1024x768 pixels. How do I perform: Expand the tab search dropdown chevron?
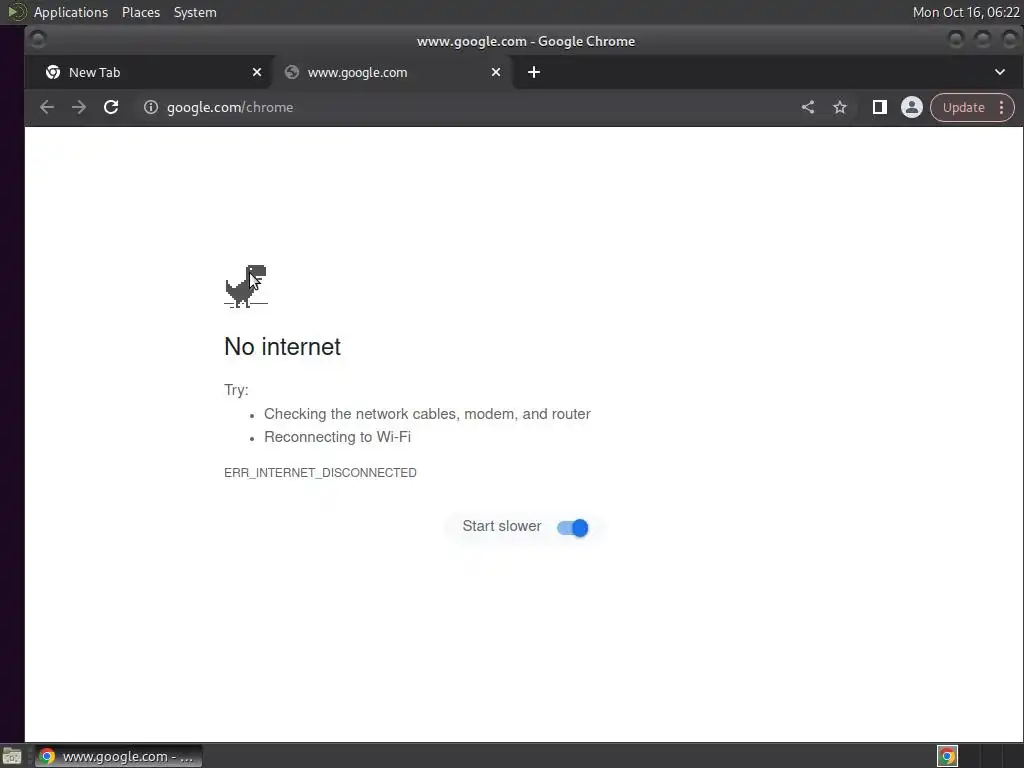[1000, 72]
